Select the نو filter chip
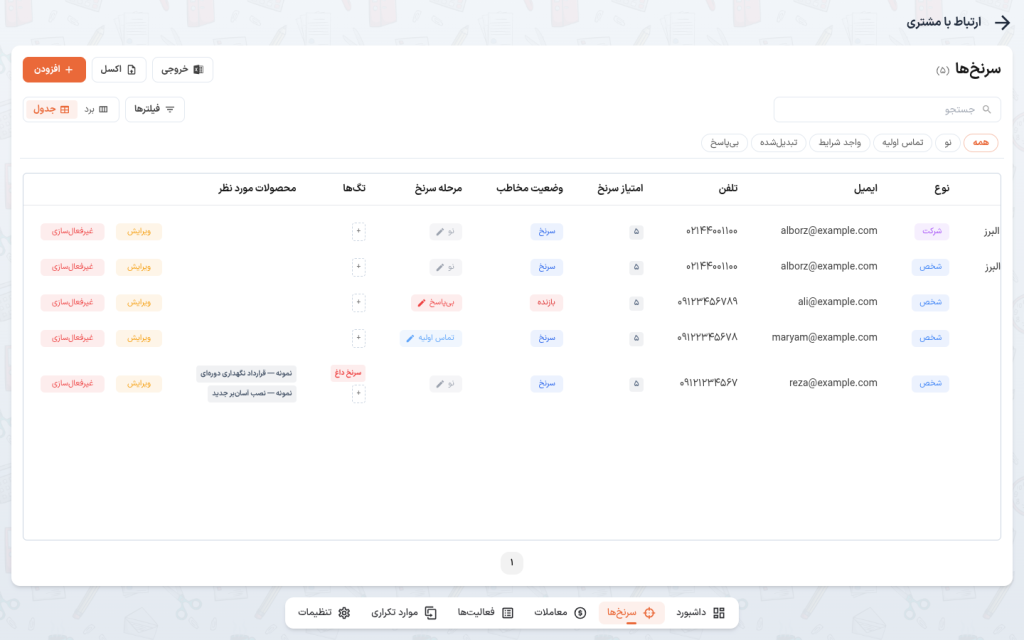Image resolution: width=1024 pixels, height=640 pixels. pos(948,142)
